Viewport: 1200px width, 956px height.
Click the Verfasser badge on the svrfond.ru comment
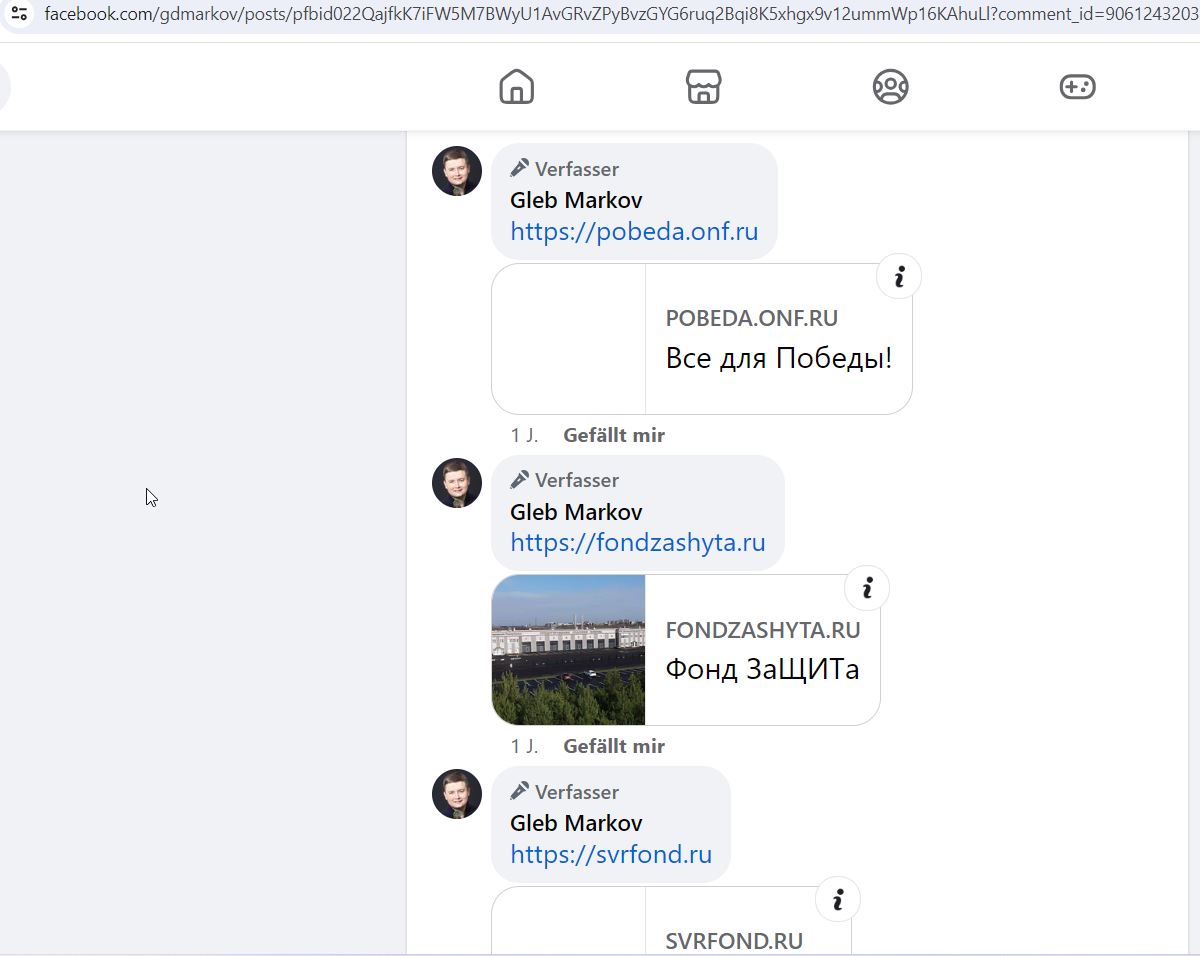[x=565, y=792]
